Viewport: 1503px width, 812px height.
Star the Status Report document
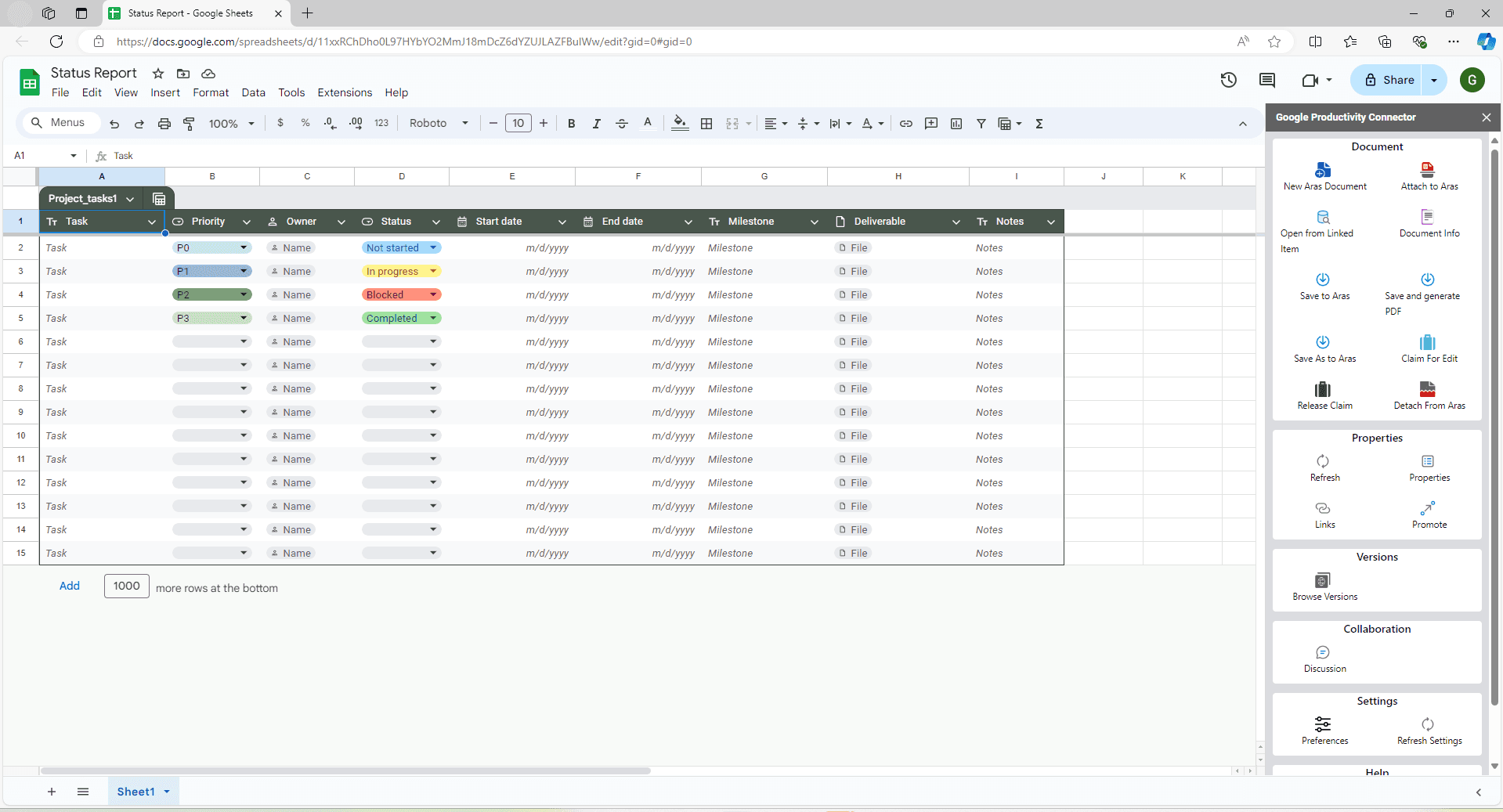158,74
